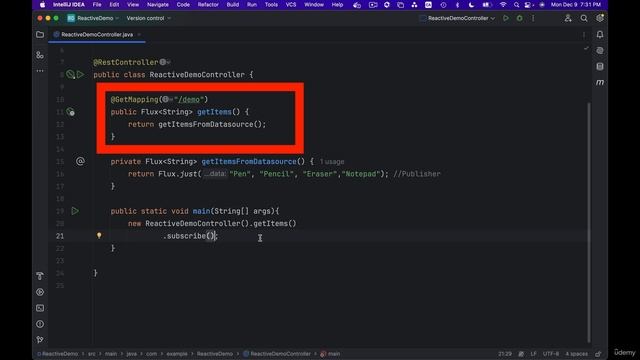This screenshot has width=640, height=360.
Task: Expand the Version control dropdown
Action: (x=149, y=18)
